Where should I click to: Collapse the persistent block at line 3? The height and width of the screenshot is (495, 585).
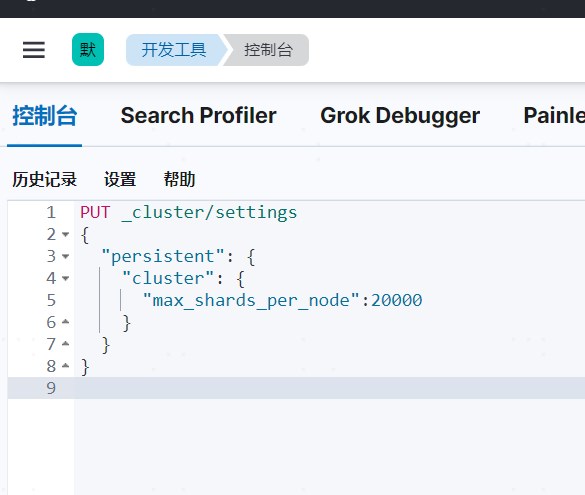point(66,257)
